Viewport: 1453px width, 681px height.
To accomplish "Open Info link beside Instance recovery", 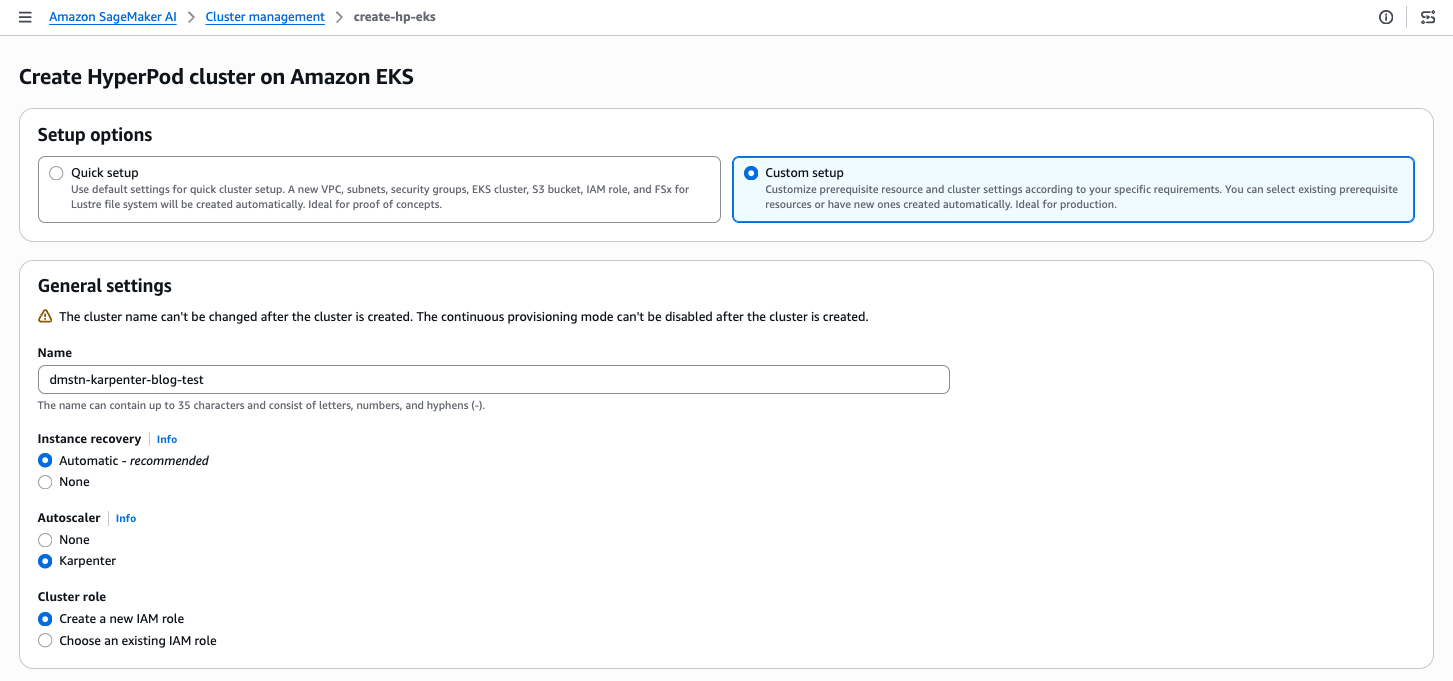I will [167, 439].
